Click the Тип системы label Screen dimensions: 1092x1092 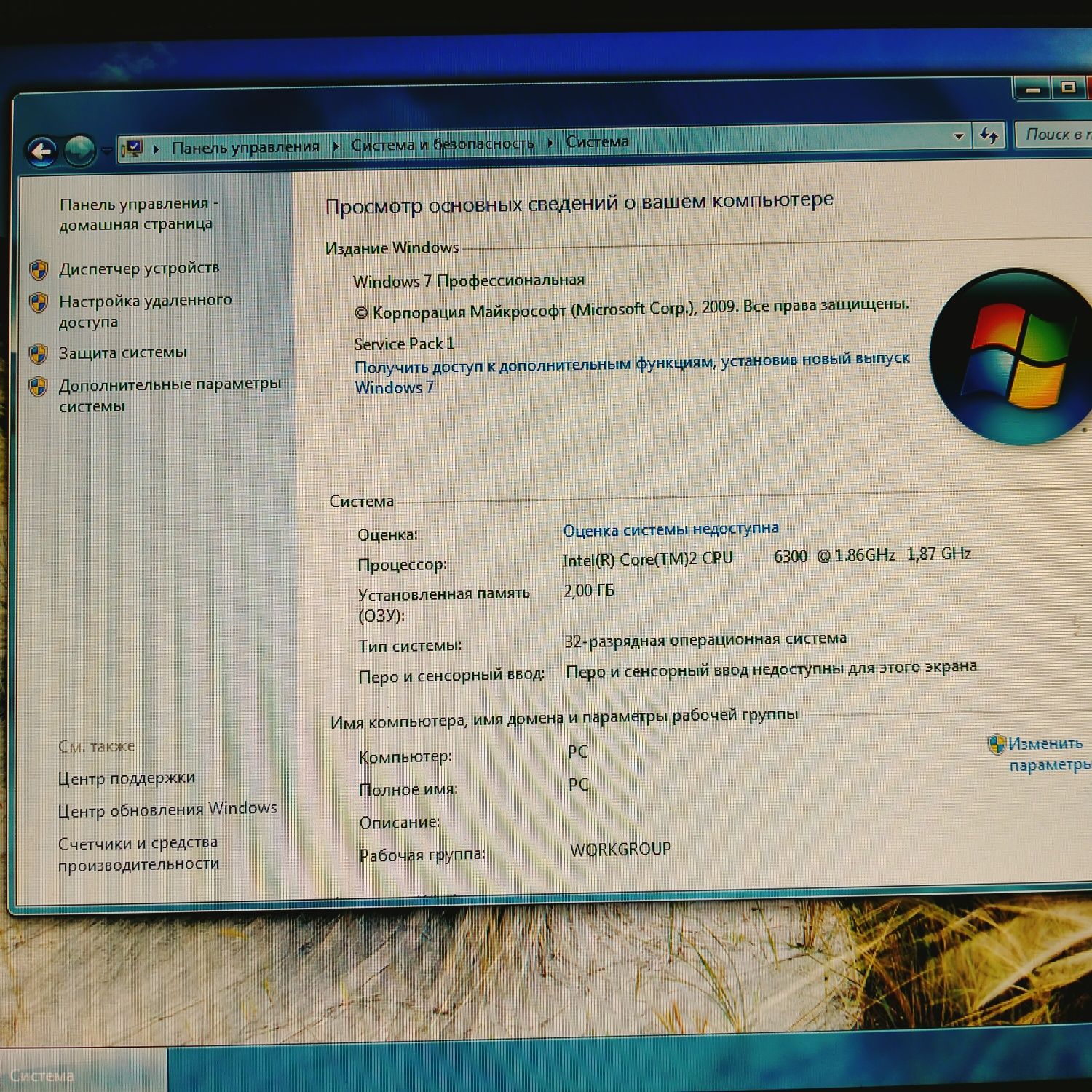(410, 646)
